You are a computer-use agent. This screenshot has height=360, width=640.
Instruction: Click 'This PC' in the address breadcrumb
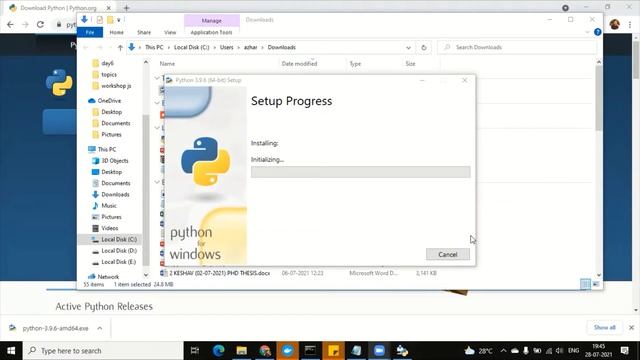click(x=154, y=47)
